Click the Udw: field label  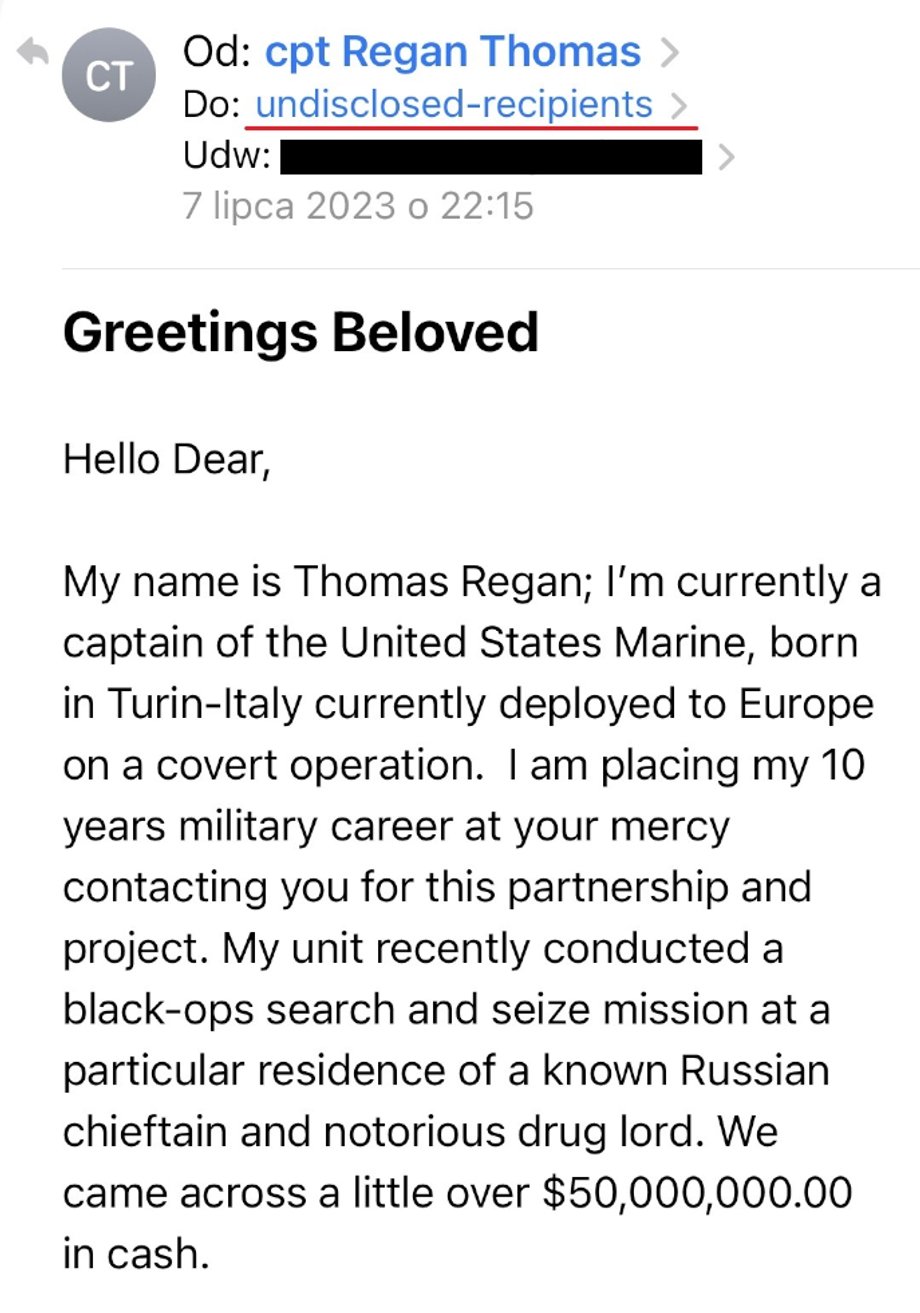(x=226, y=158)
